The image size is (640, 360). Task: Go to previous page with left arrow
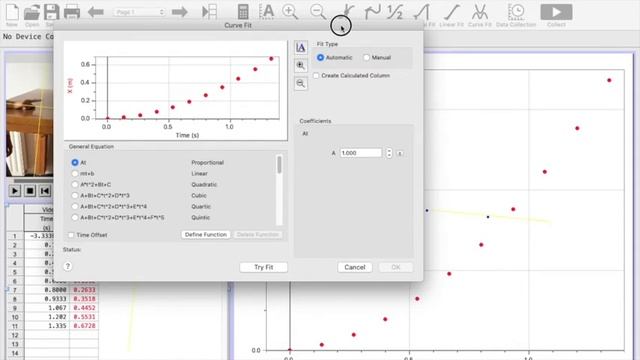click(x=96, y=12)
